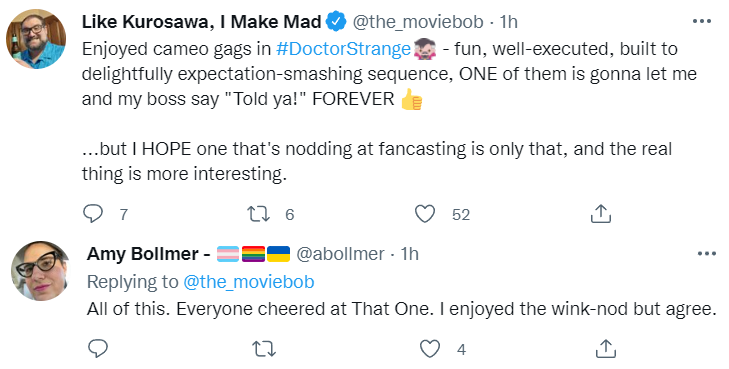View Amy Bollmer's profile picture

pyautogui.click(x=40, y=271)
